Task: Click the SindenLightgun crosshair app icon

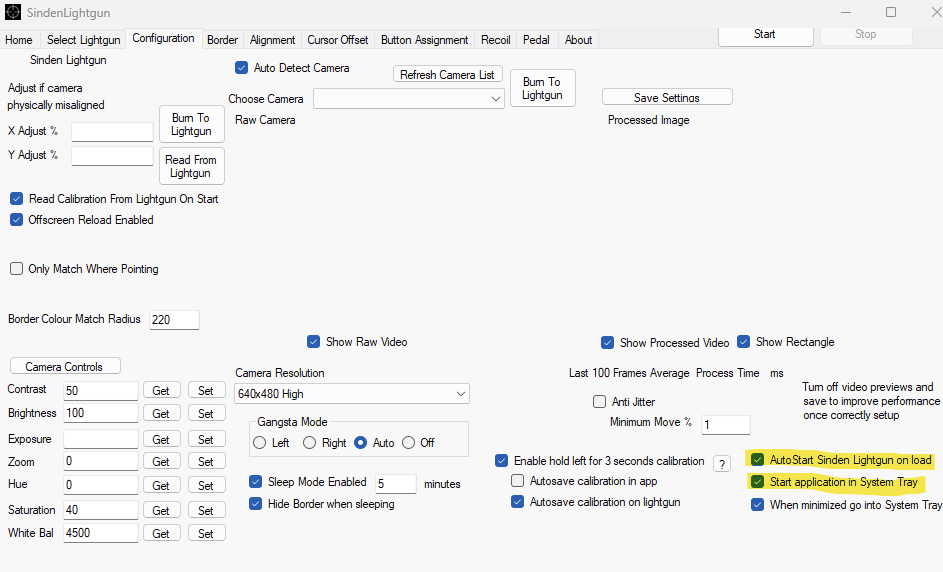Action: click(13, 13)
